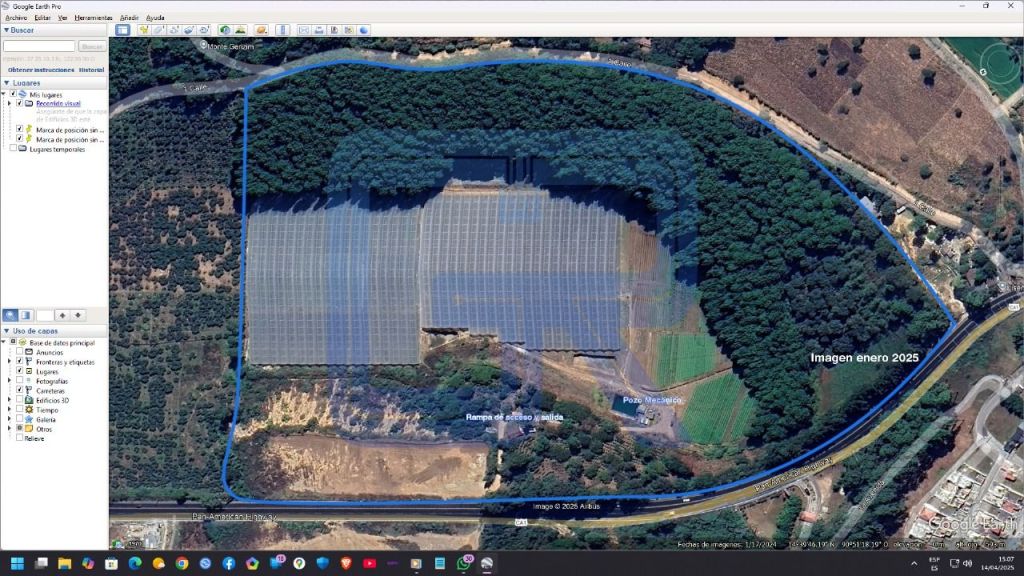Expand the Recorrido visual folder

(x=11, y=103)
